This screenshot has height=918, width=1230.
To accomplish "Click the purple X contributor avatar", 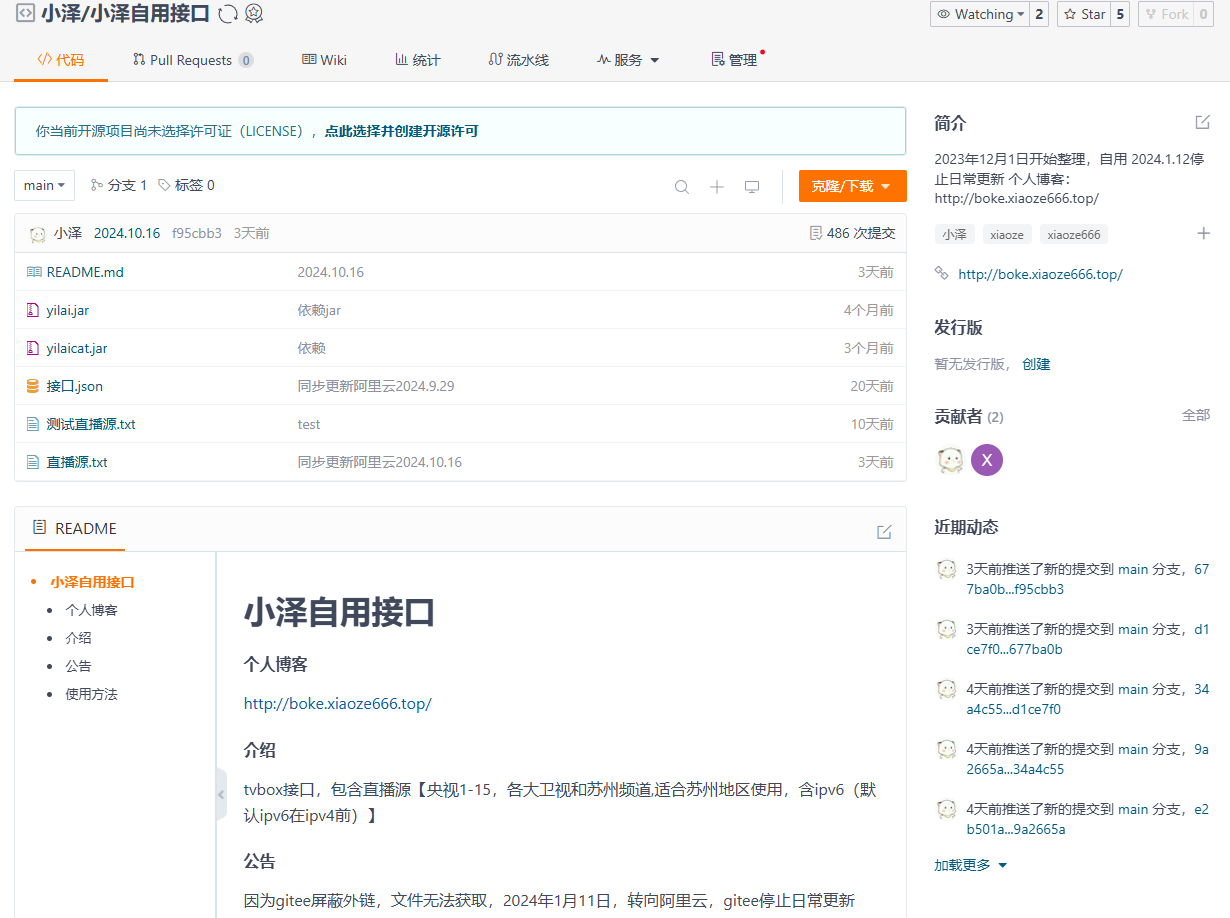I will (987, 460).
